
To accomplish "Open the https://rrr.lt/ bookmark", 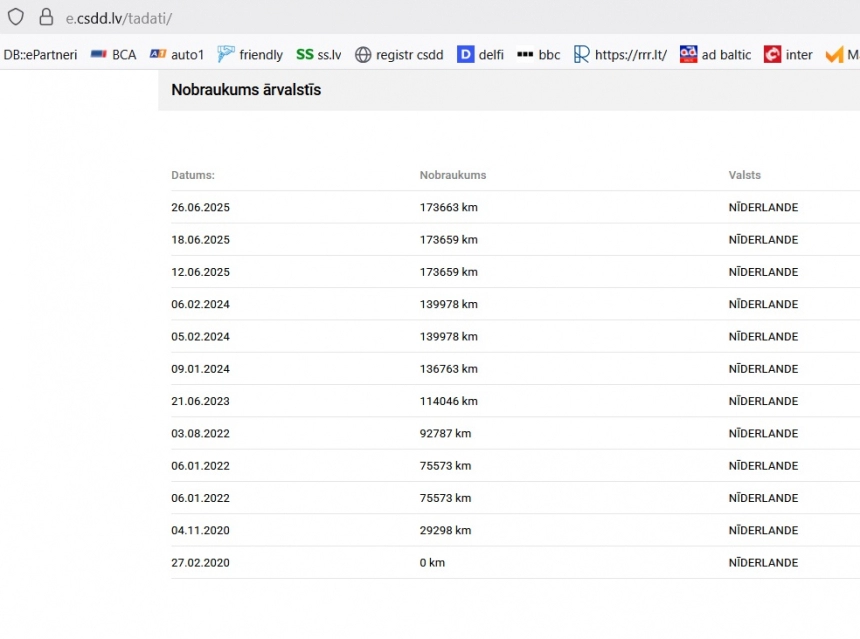I will point(620,55).
